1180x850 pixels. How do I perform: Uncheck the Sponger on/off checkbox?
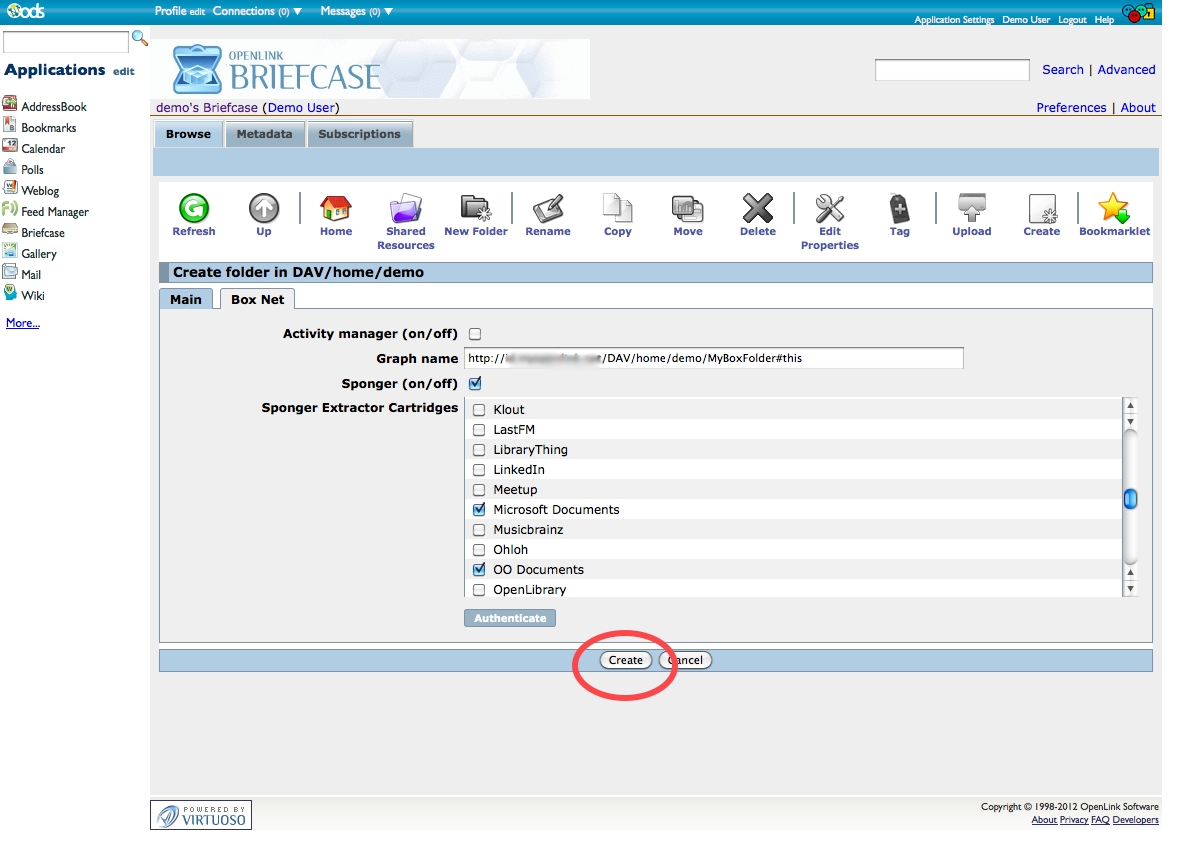[x=475, y=384]
